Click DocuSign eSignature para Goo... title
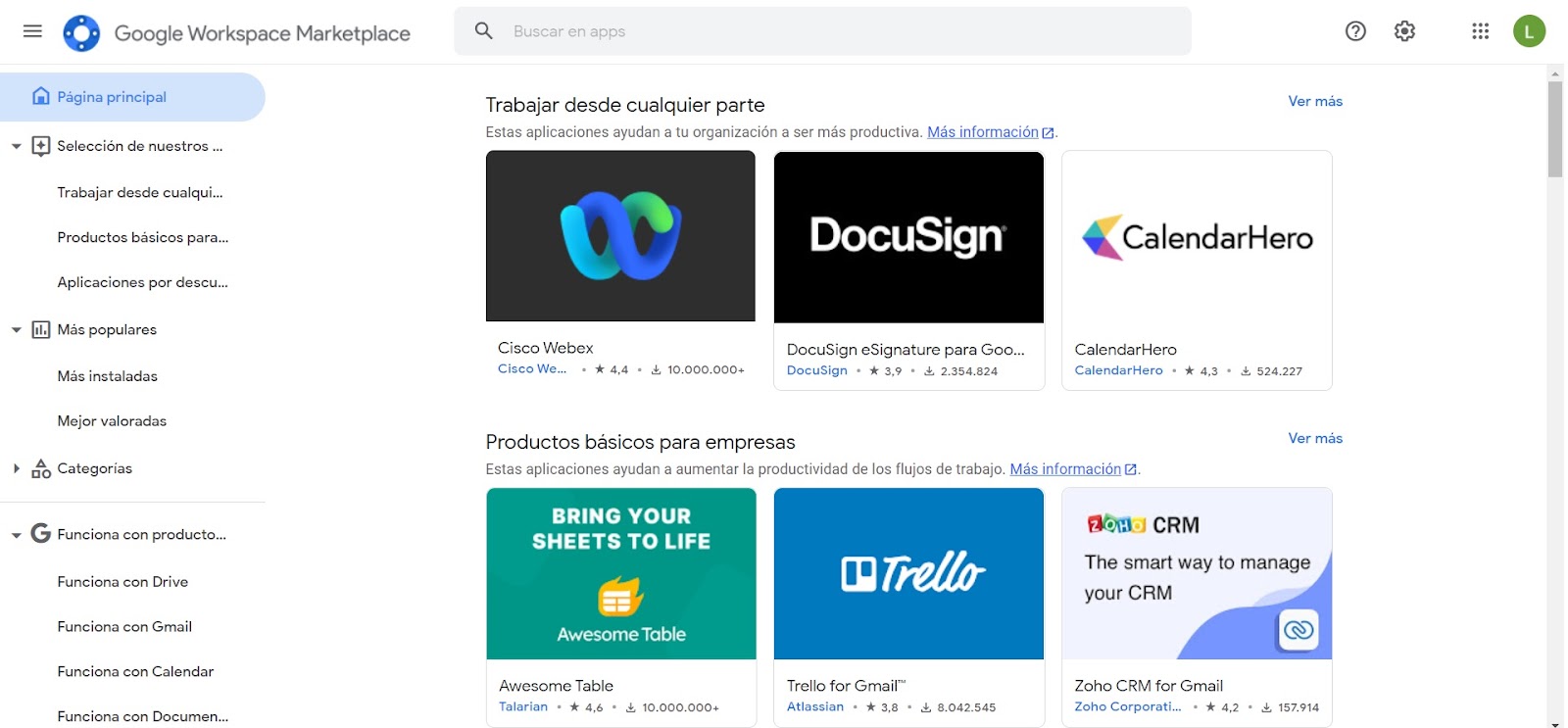Screen dimensions: 1568x728 coord(906,350)
